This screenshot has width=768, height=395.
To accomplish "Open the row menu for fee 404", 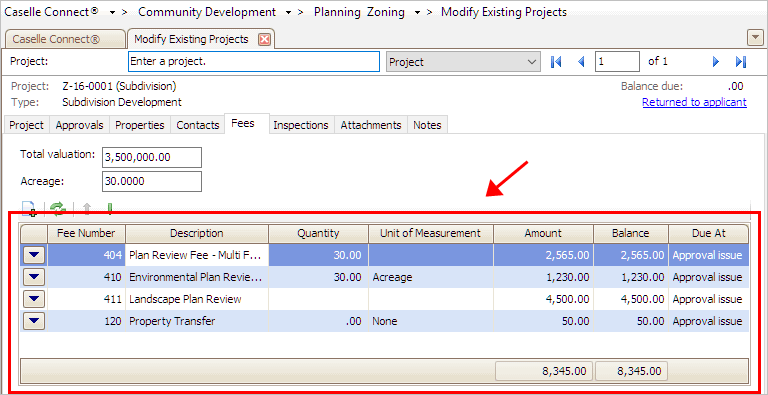I will tap(34, 255).
